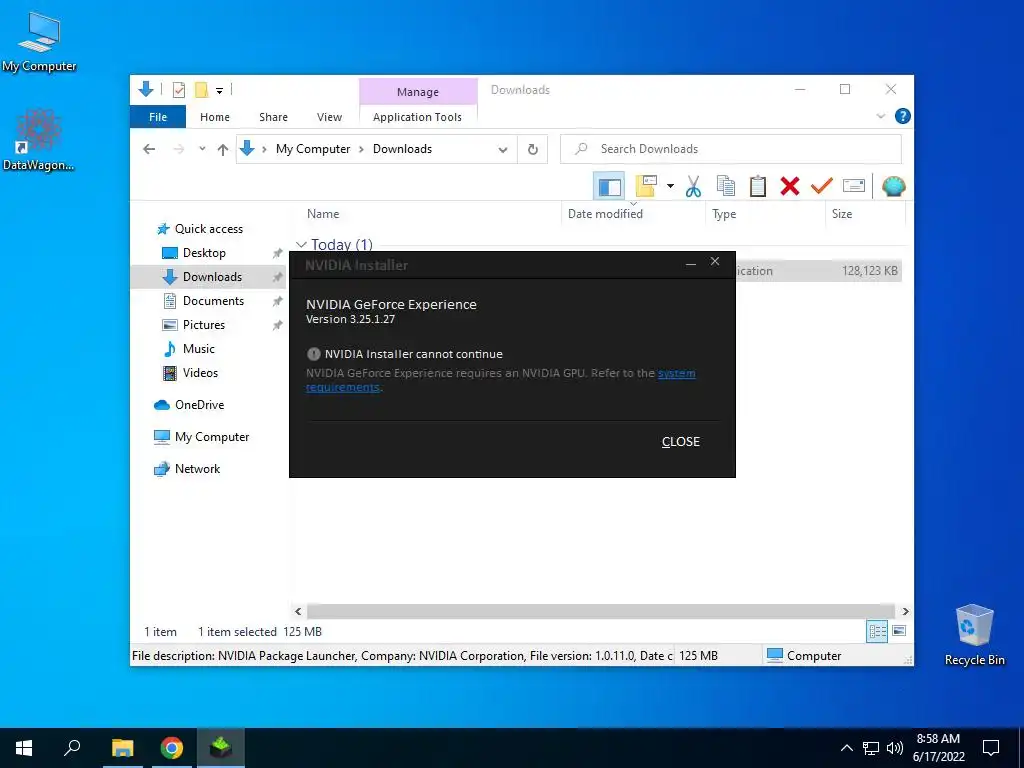Click the horizontal scrollbar track
Screen dimensions: 1024x768
[601, 612]
